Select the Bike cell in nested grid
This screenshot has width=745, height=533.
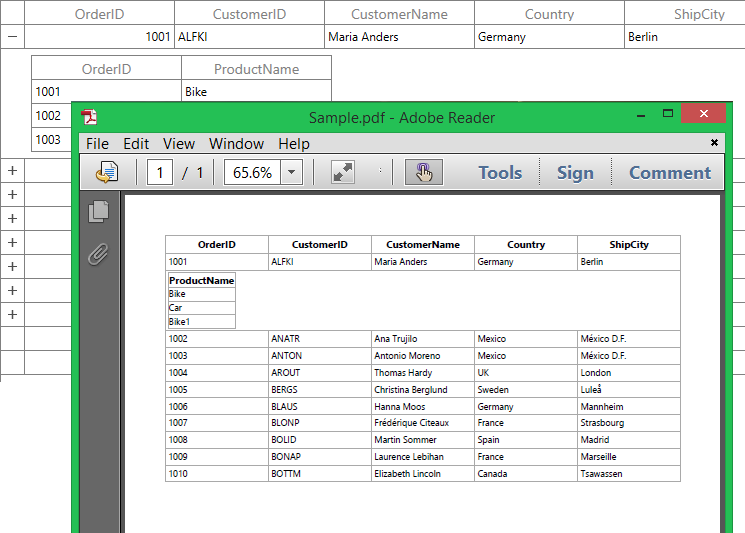(x=256, y=91)
